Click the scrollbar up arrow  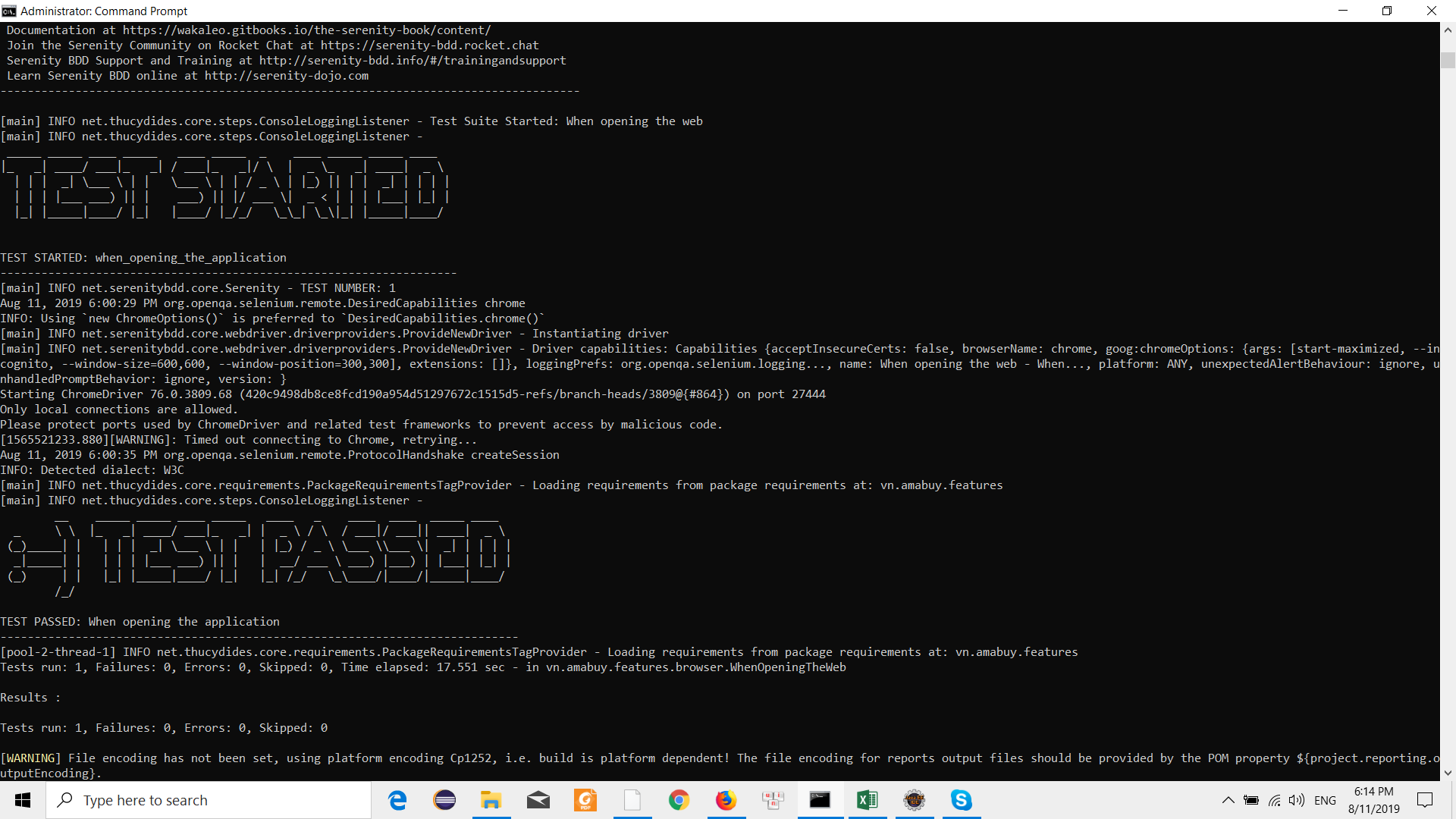point(1448,30)
